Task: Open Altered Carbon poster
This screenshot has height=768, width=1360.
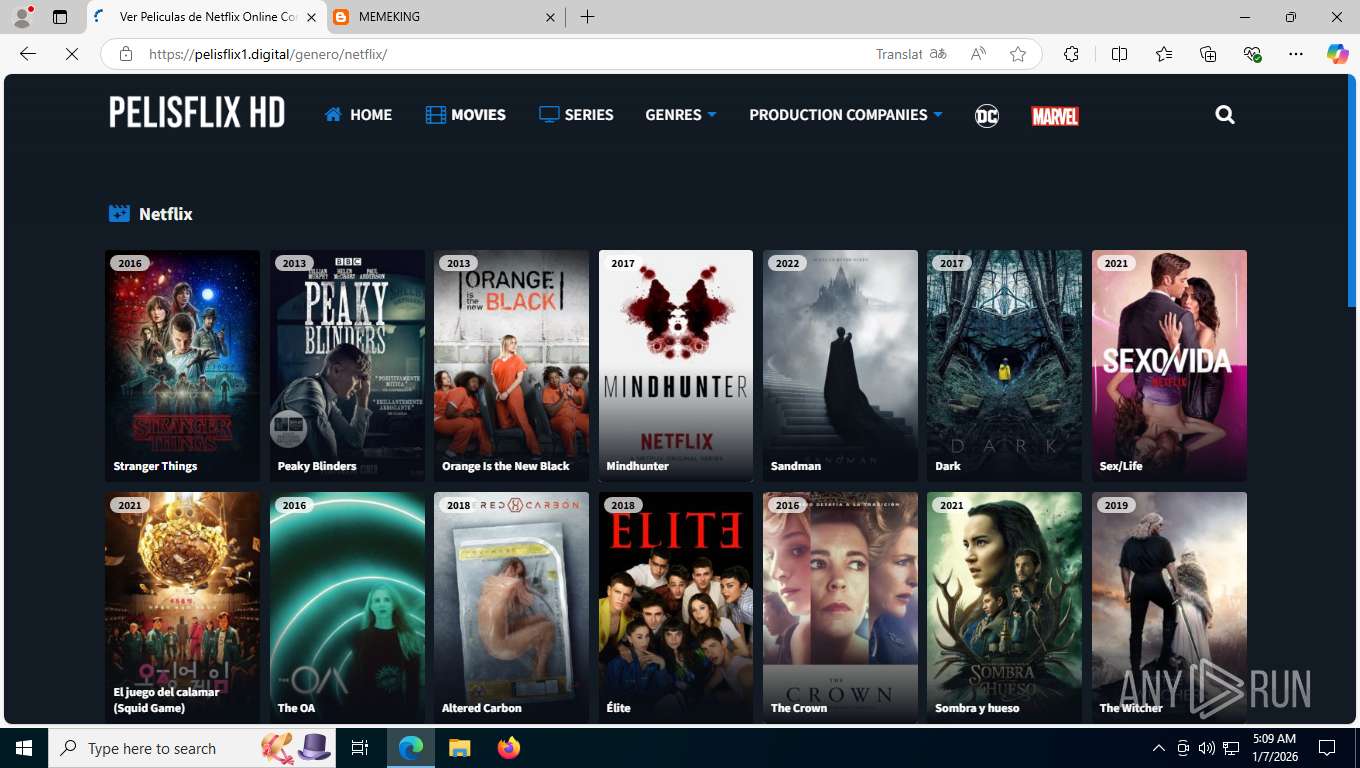Action: 511,608
